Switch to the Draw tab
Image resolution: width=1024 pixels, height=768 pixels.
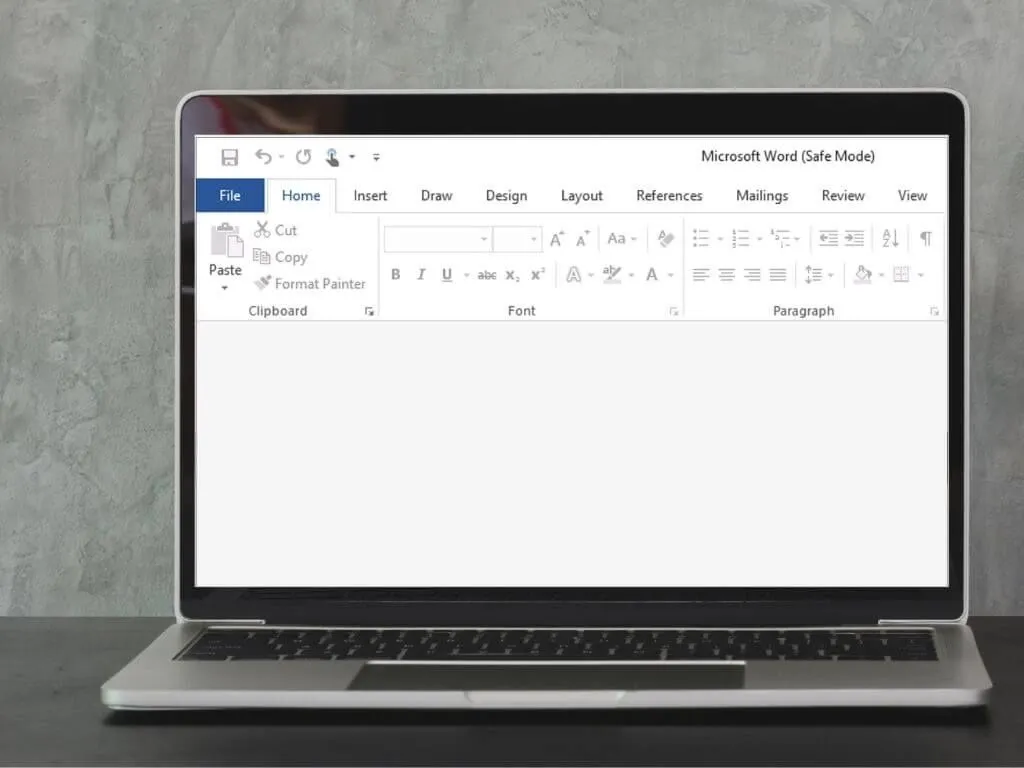tap(436, 195)
